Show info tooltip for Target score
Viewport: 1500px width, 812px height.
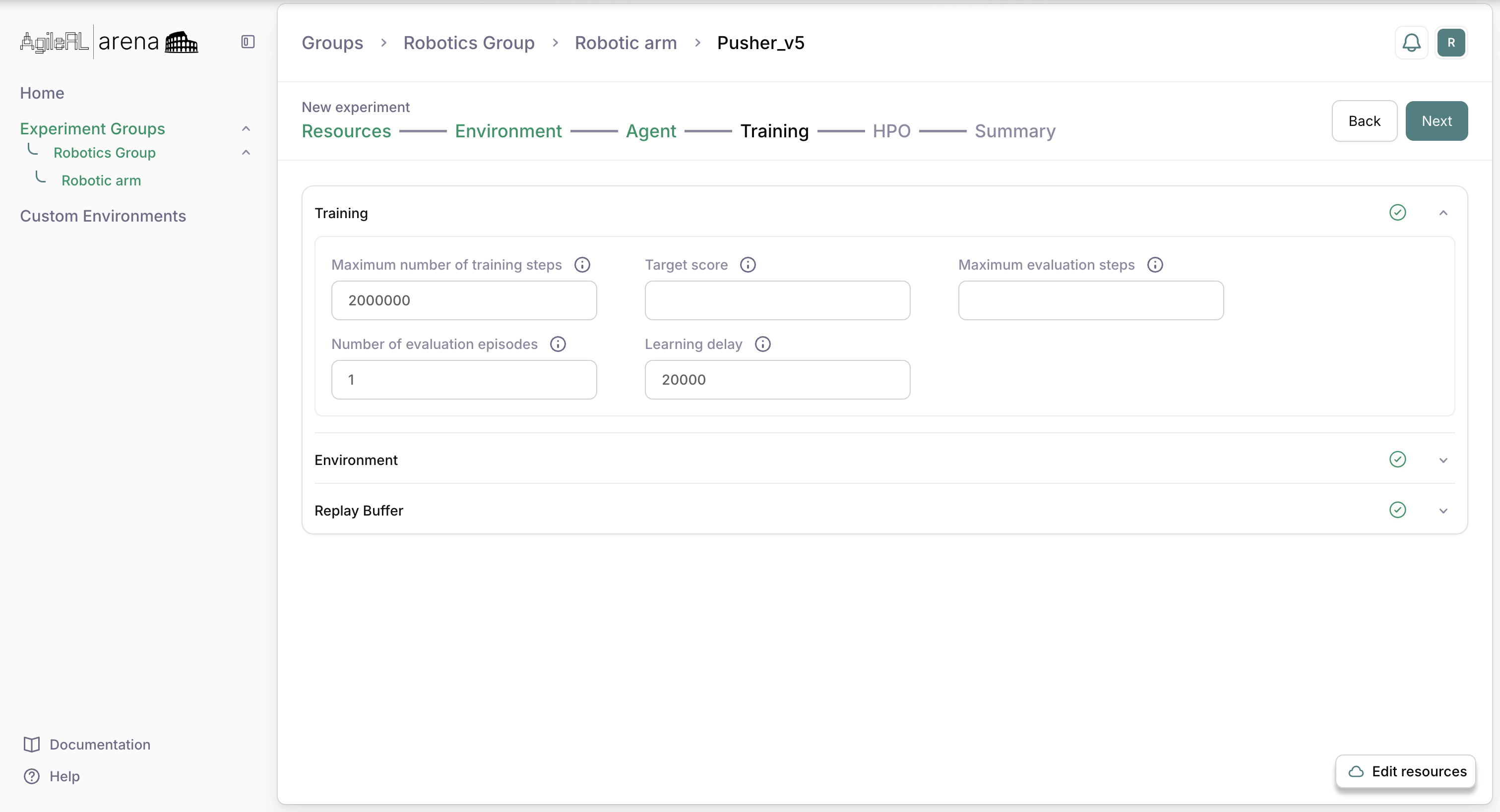(748, 264)
